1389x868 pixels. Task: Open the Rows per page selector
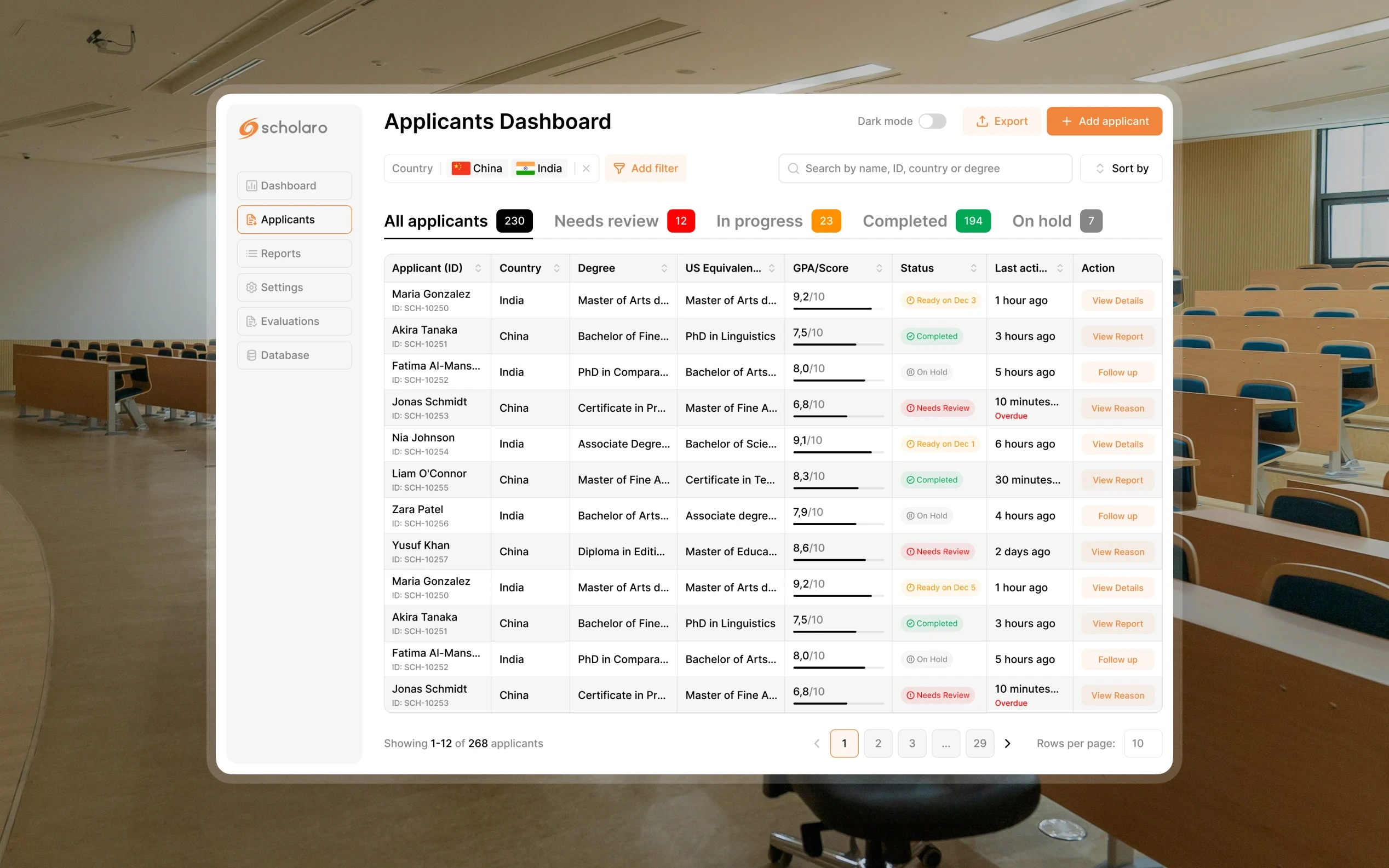tap(1142, 743)
